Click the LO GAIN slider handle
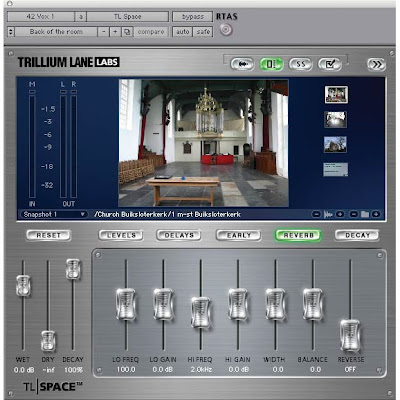The height and width of the screenshot is (400, 400). [163, 304]
